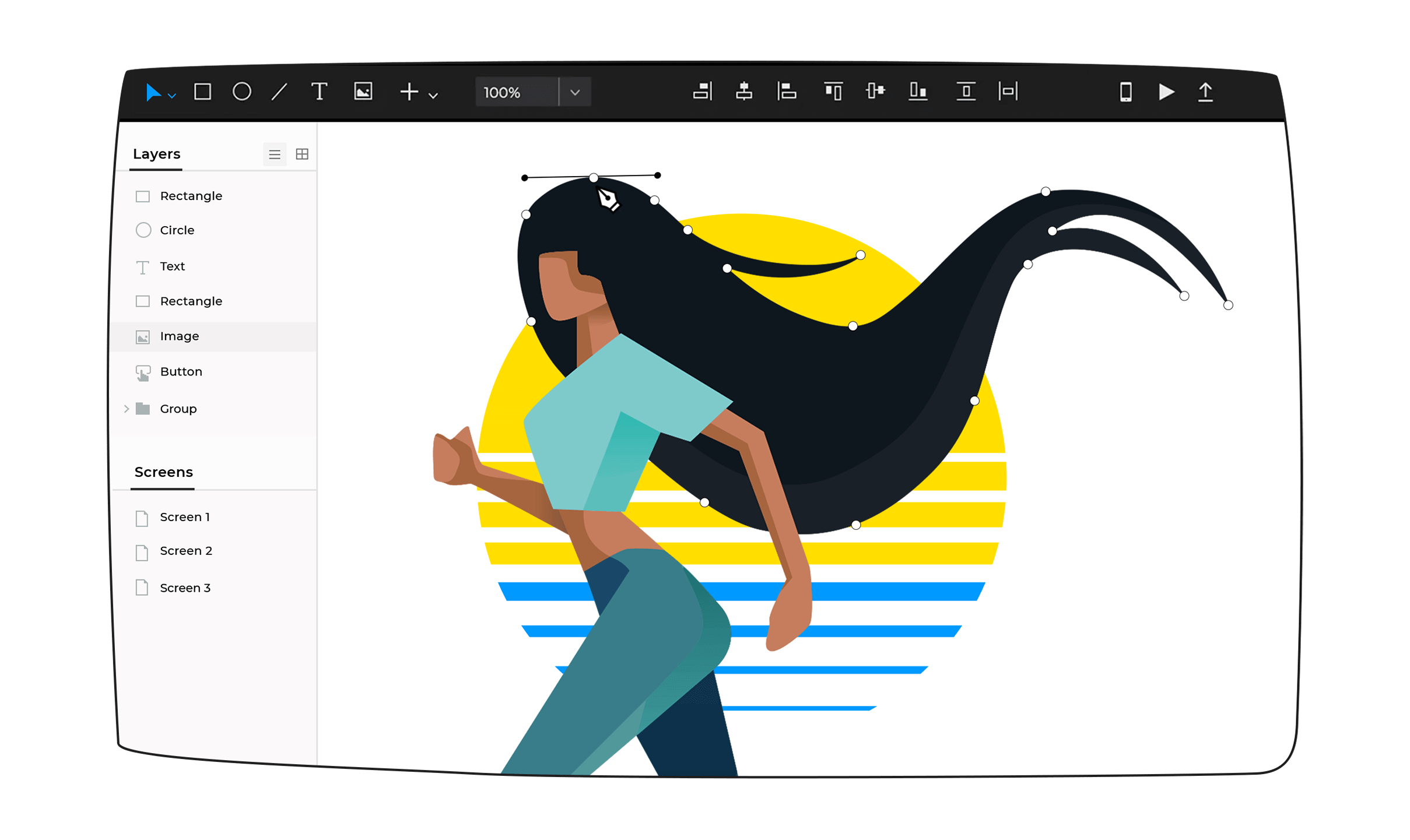Click the mobile preview icon

click(1125, 92)
